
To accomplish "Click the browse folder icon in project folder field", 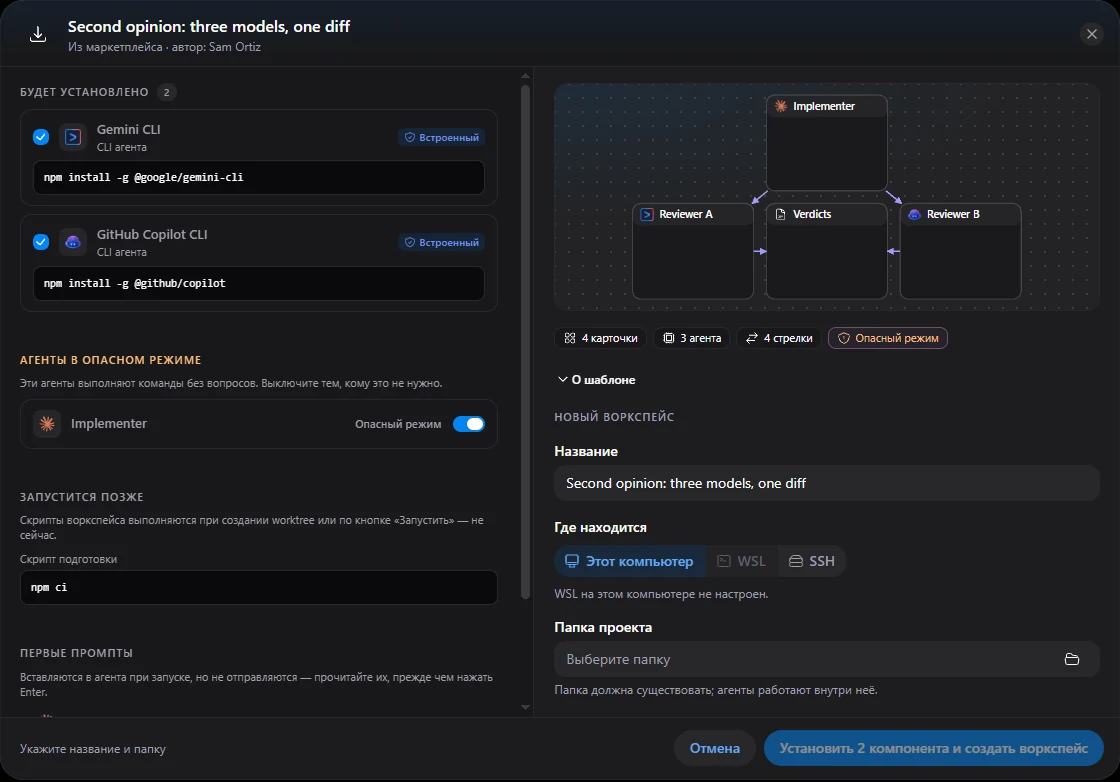I will [x=1071, y=659].
